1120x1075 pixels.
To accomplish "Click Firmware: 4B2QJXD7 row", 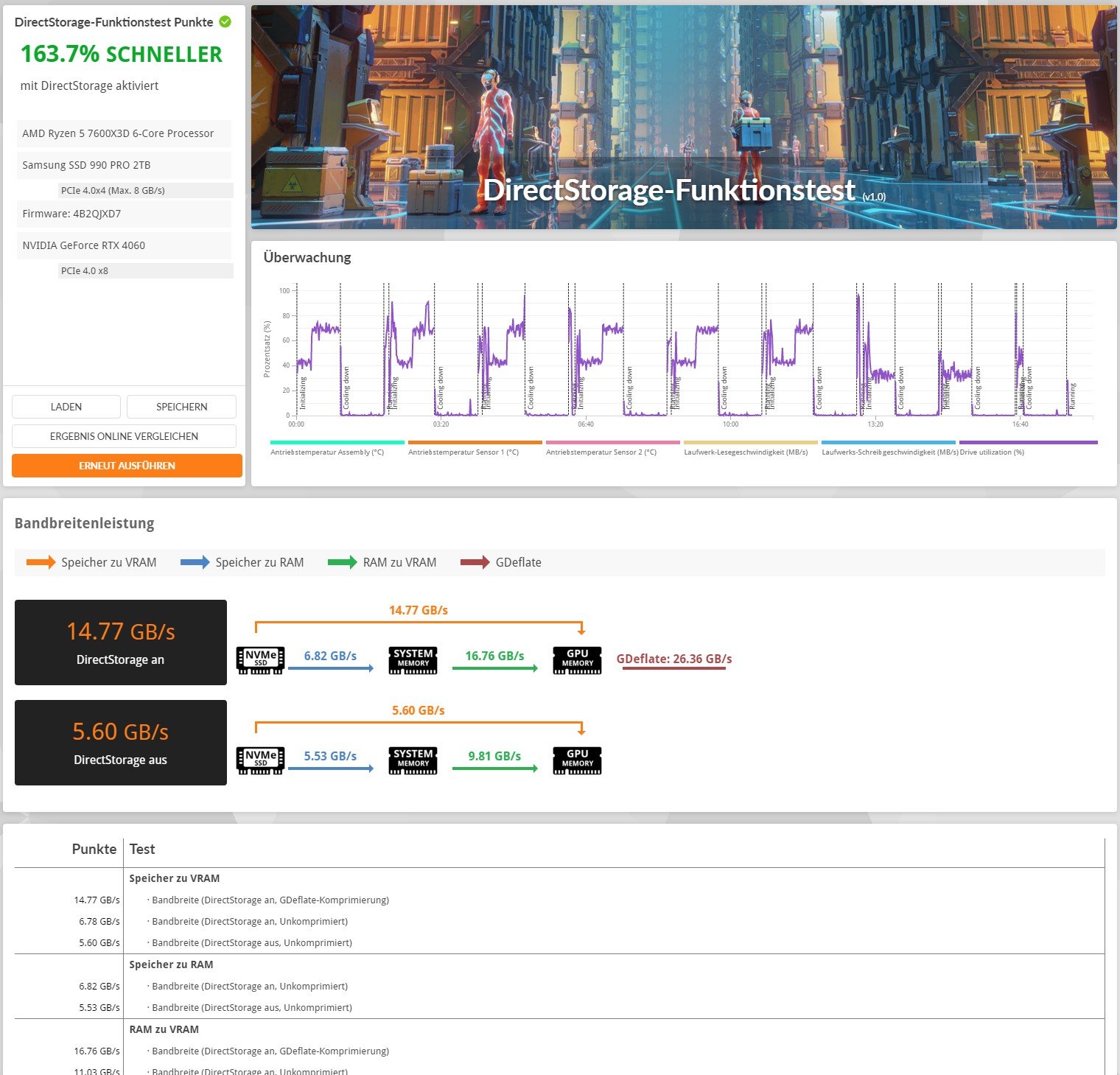I will pyautogui.click(x=124, y=214).
